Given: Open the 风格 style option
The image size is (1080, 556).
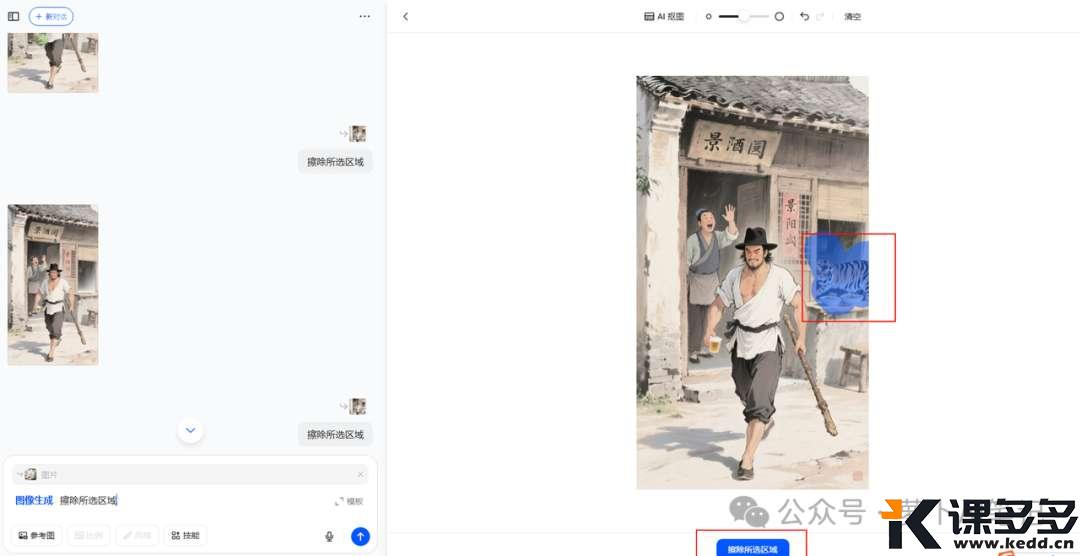Looking at the screenshot, I should coord(137,535).
